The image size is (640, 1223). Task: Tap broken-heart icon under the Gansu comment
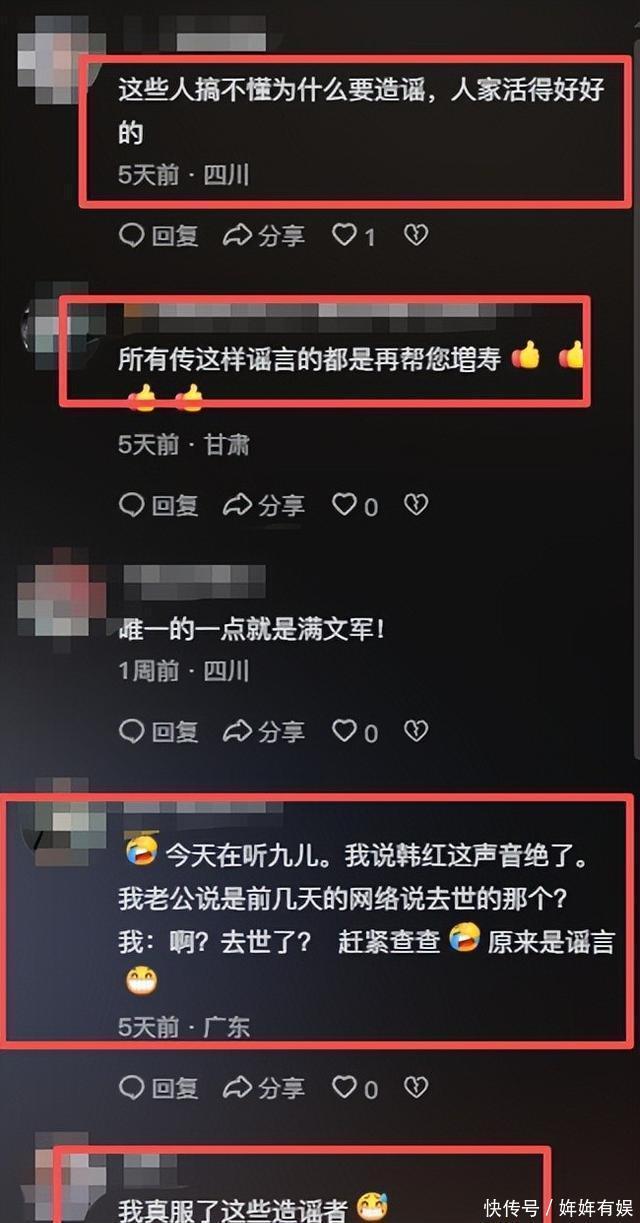click(416, 505)
